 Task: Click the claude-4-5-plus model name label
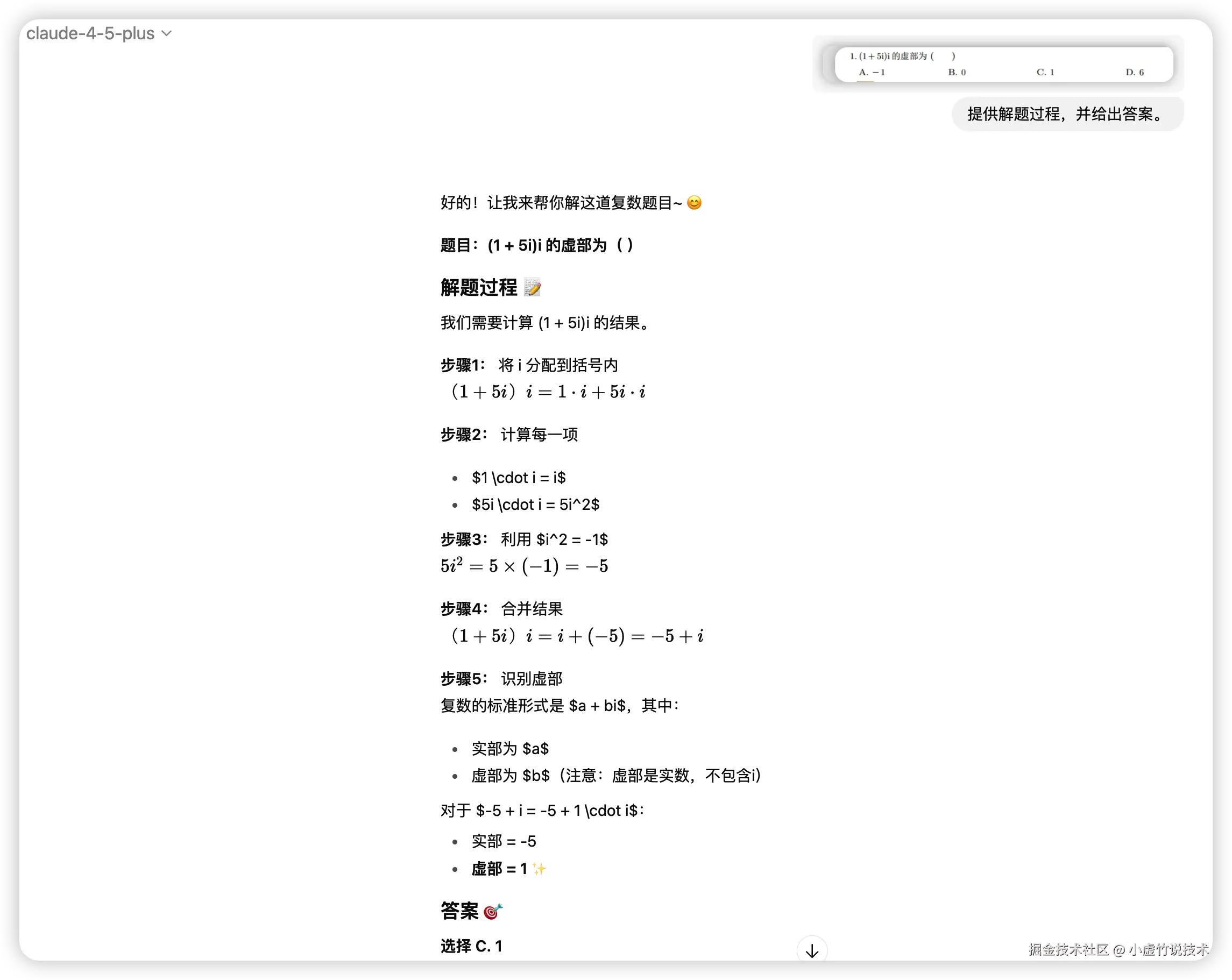(x=91, y=33)
